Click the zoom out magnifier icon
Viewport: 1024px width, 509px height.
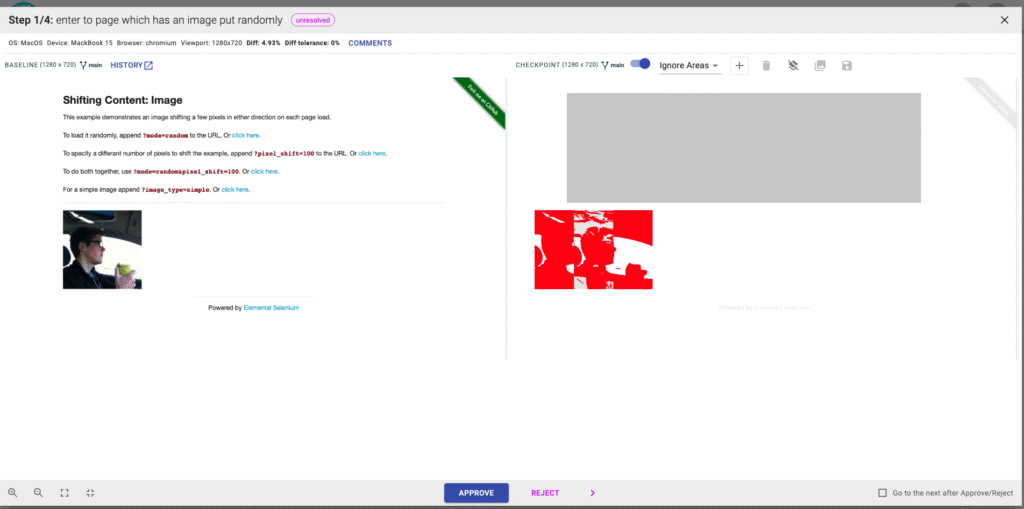(x=39, y=493)
